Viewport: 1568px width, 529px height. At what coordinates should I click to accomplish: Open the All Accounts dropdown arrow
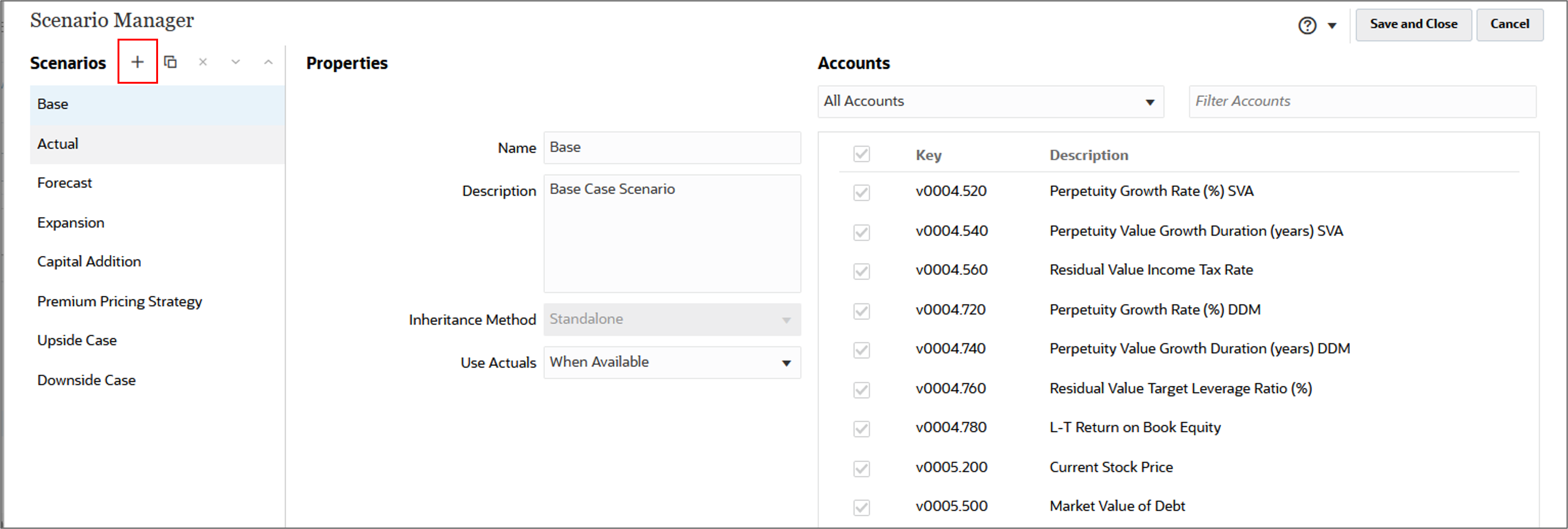pyautogui.click(x=1150, y=102)
